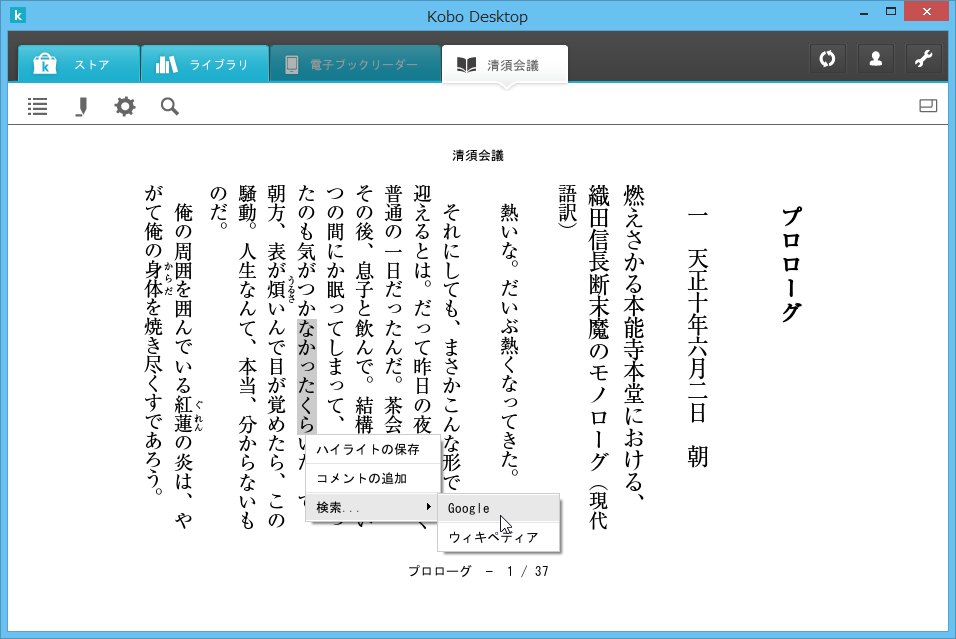Sync your library using the sync icon

[x=827, y=58]
